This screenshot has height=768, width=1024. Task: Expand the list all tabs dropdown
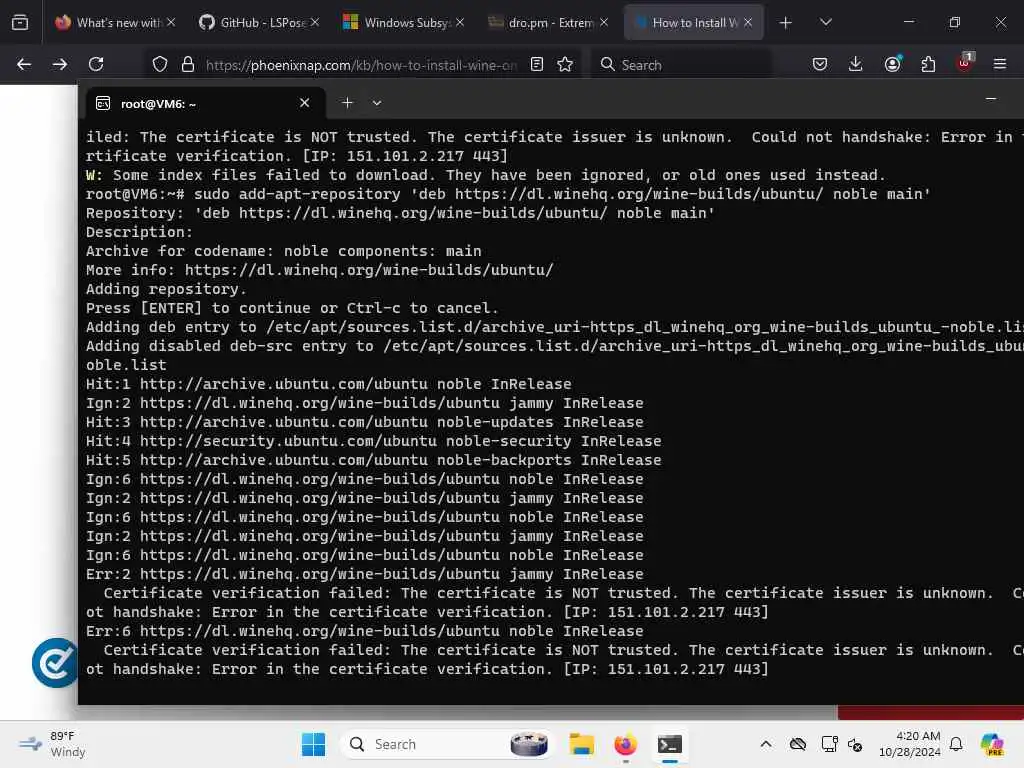click(x=825, y=22)
